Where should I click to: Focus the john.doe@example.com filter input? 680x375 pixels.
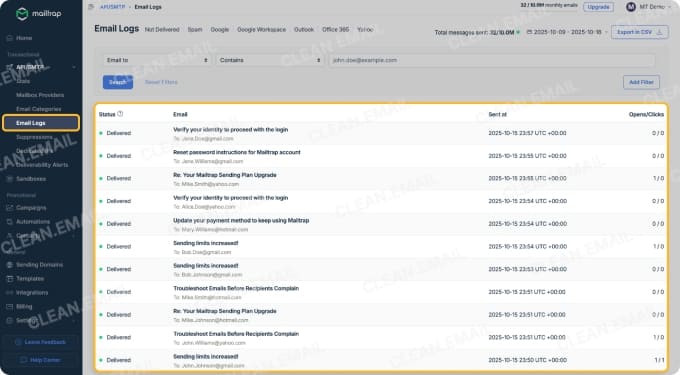(491, 60)
